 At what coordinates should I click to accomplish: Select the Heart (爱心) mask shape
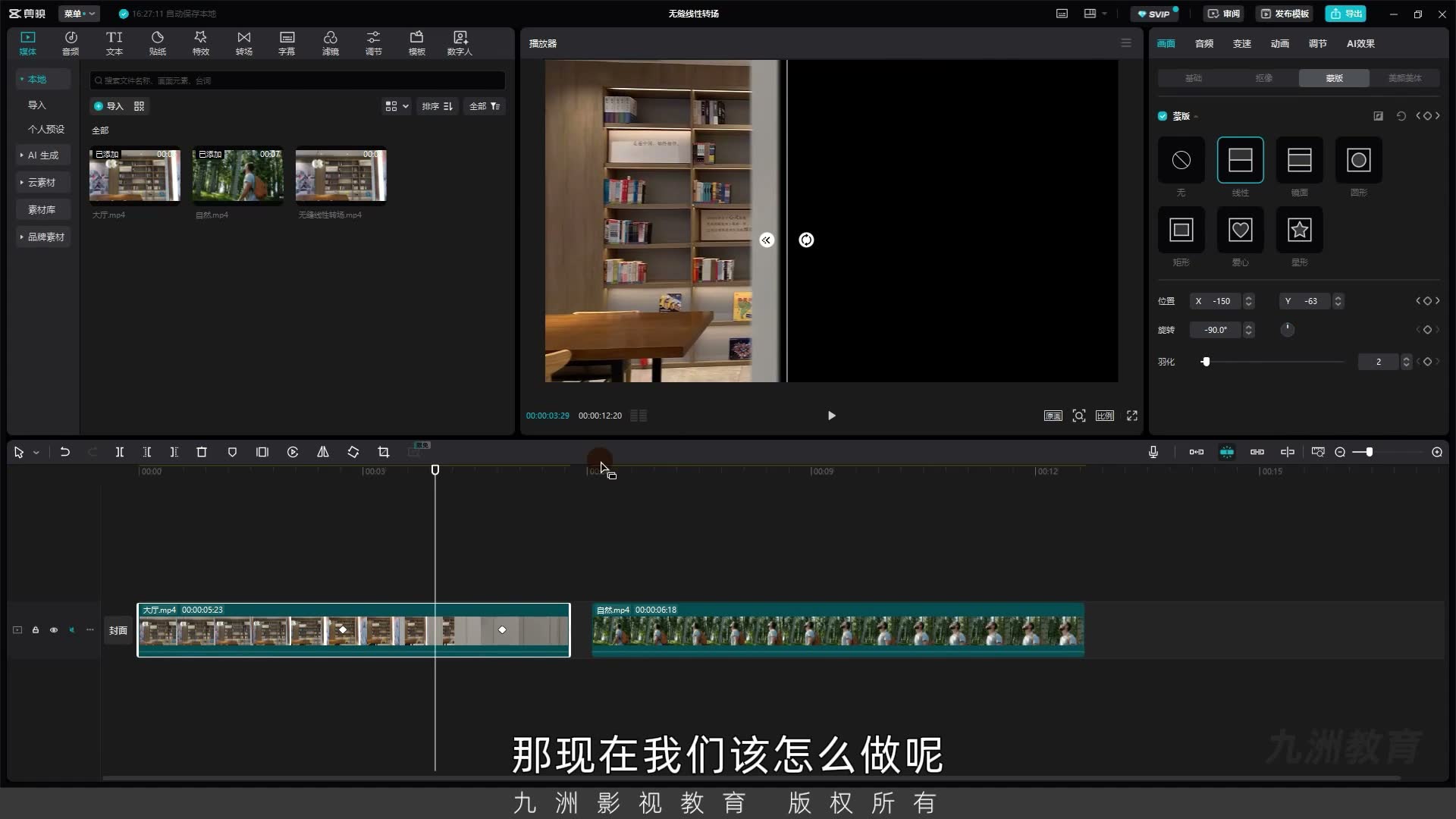click(1240, 230)
